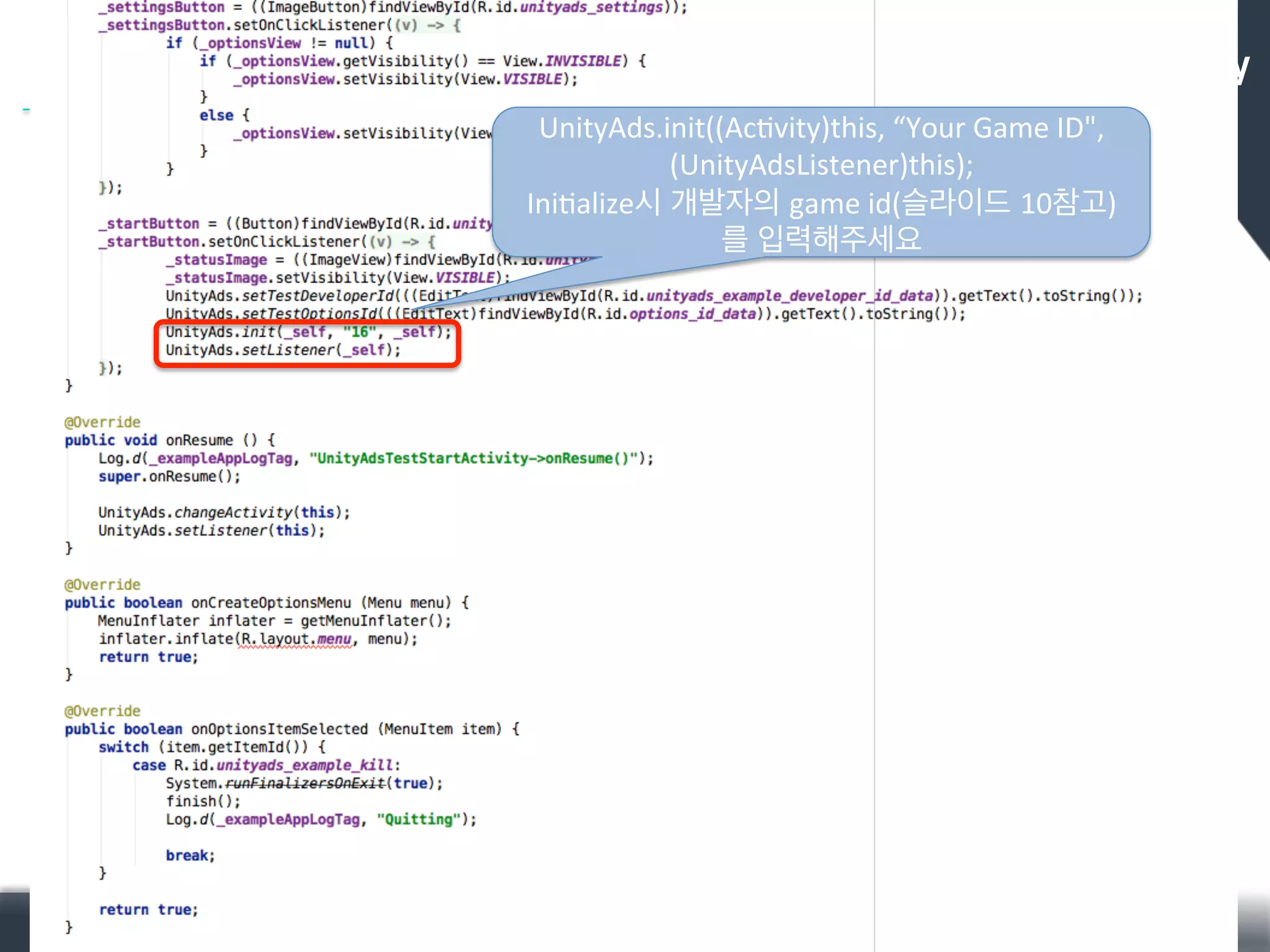This screenshot has height=952, width=1270.
Task: Click the '_startButton = ((Button)findViewById' line
Action: tap(295, 224)
